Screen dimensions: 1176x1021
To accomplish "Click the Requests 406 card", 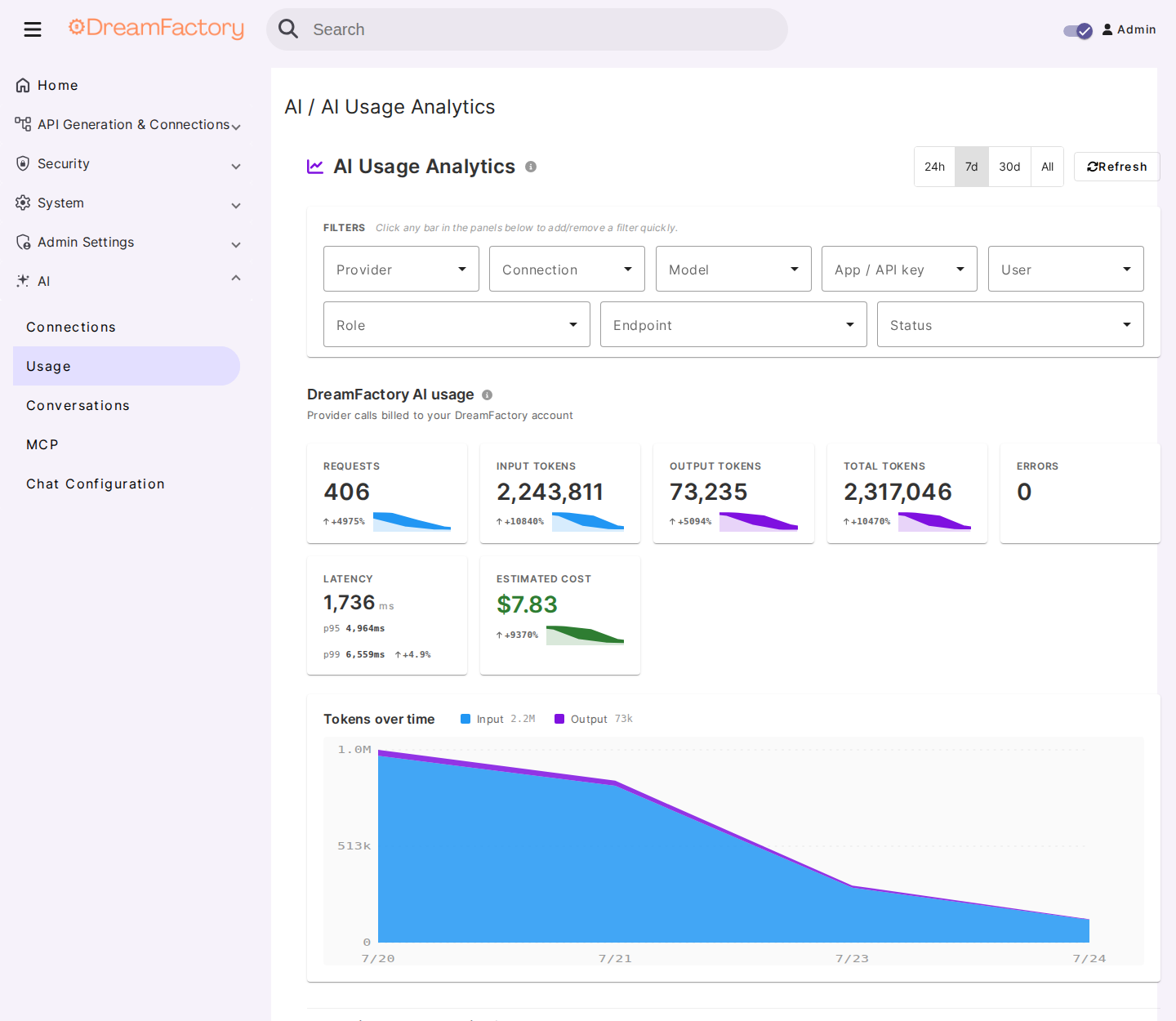I will (387, 493).
